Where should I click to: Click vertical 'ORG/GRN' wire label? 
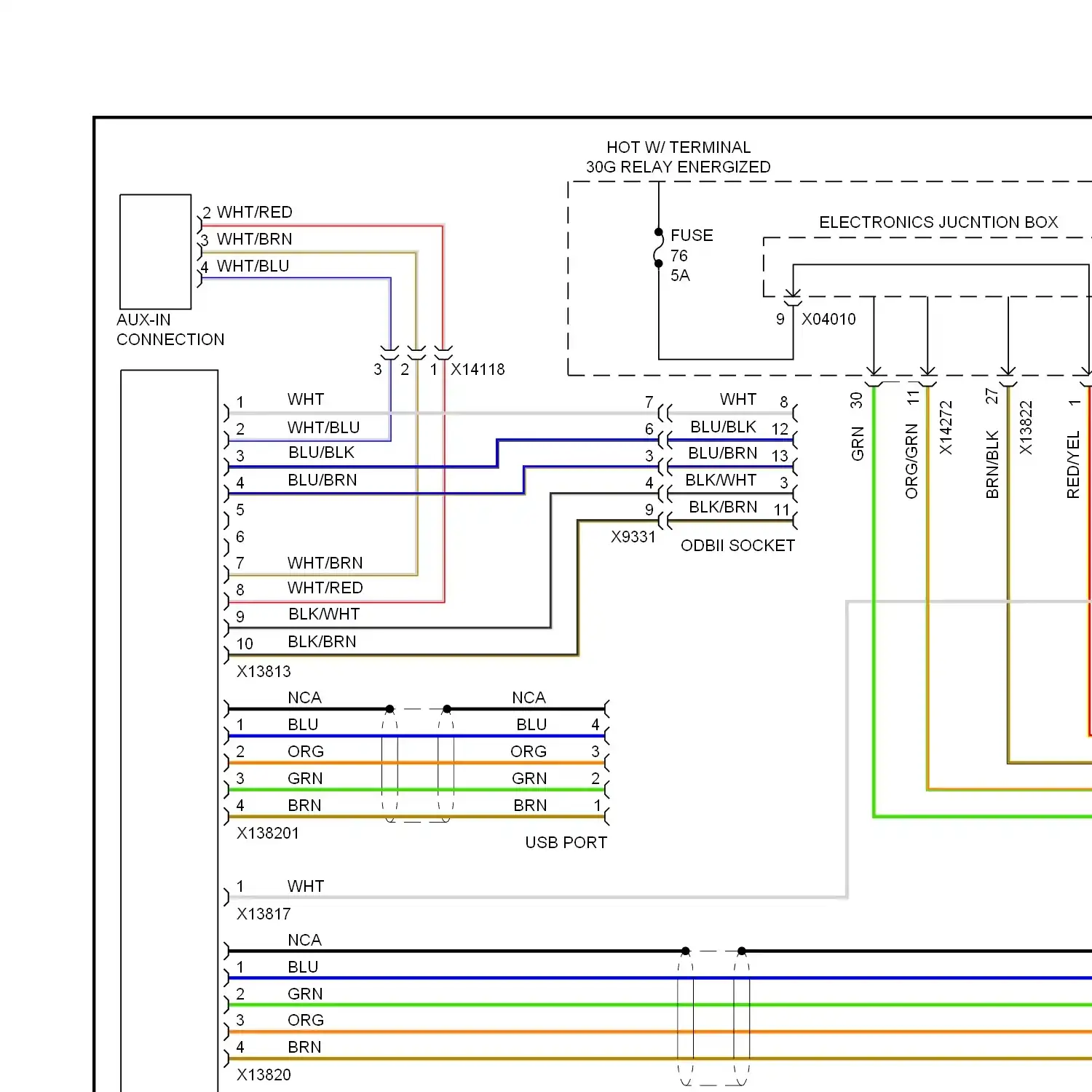click(x=911, y=462)
